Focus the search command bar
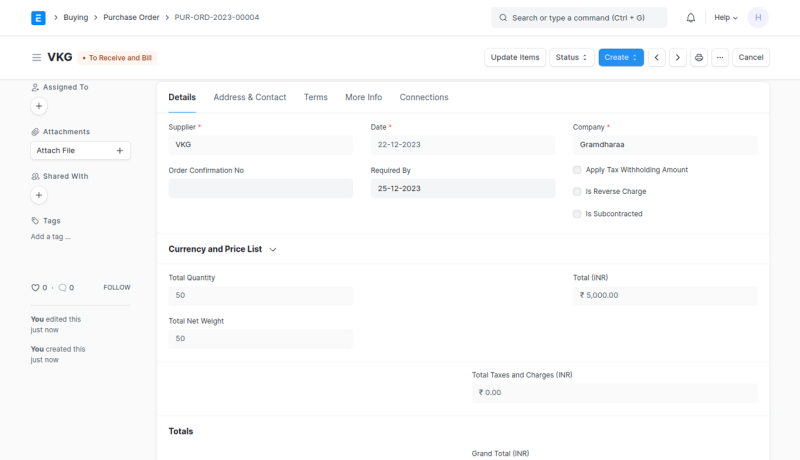The height and width of the screenshot is (460, 800). pyautogui.click(x=579, y=18)
